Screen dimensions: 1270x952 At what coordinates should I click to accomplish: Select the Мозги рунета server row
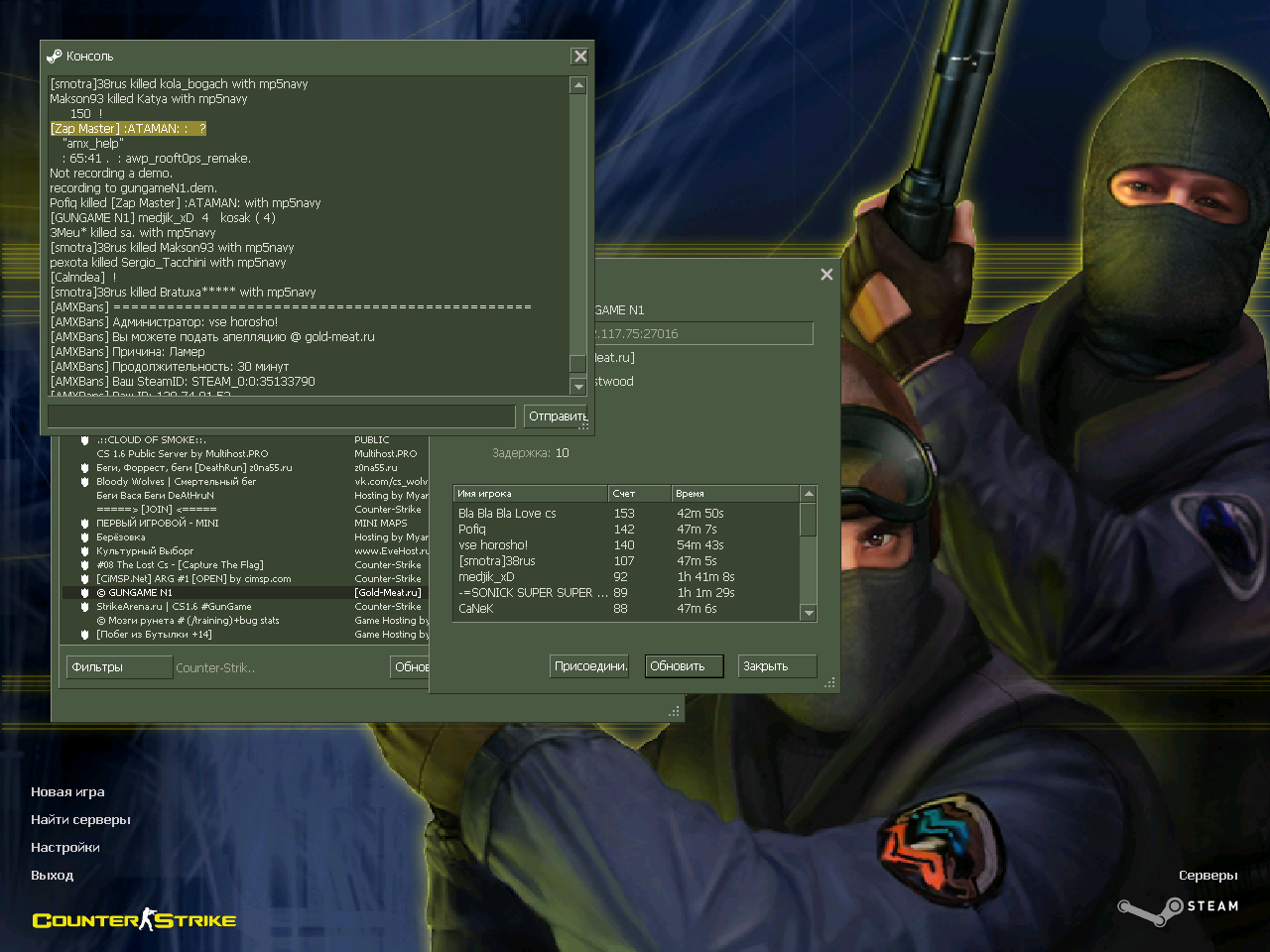[245, 621]
